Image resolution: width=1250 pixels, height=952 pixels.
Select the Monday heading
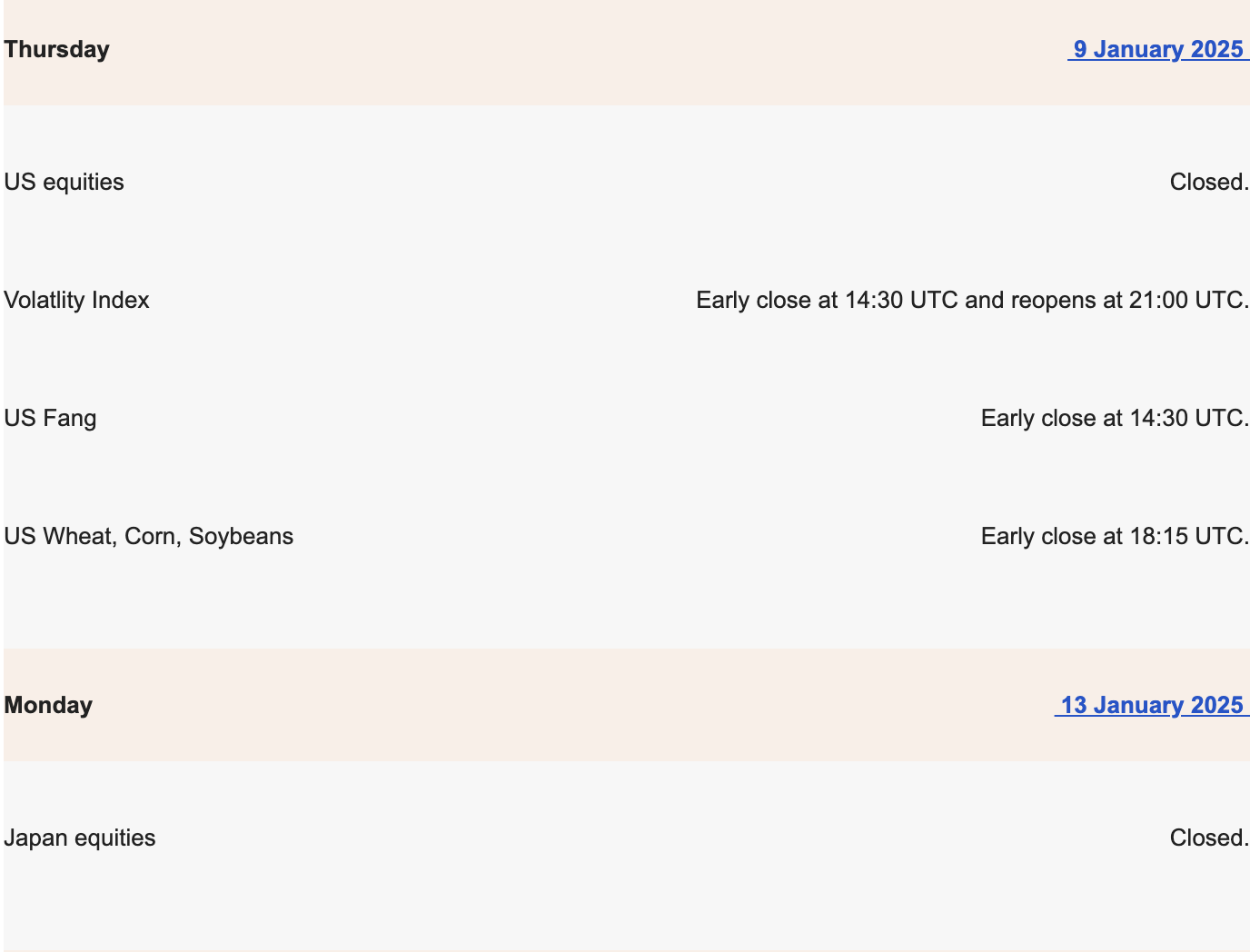click(x=48, y=705)
